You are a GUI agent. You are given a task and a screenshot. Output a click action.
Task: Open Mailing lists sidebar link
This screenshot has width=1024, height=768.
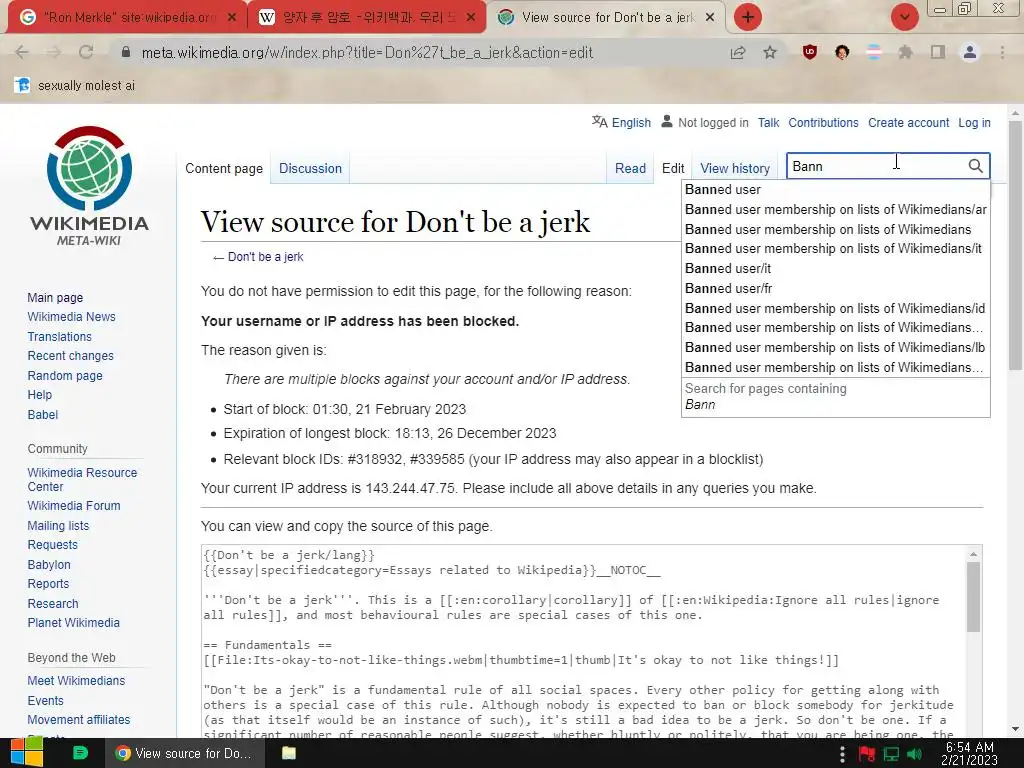(58, 526)
